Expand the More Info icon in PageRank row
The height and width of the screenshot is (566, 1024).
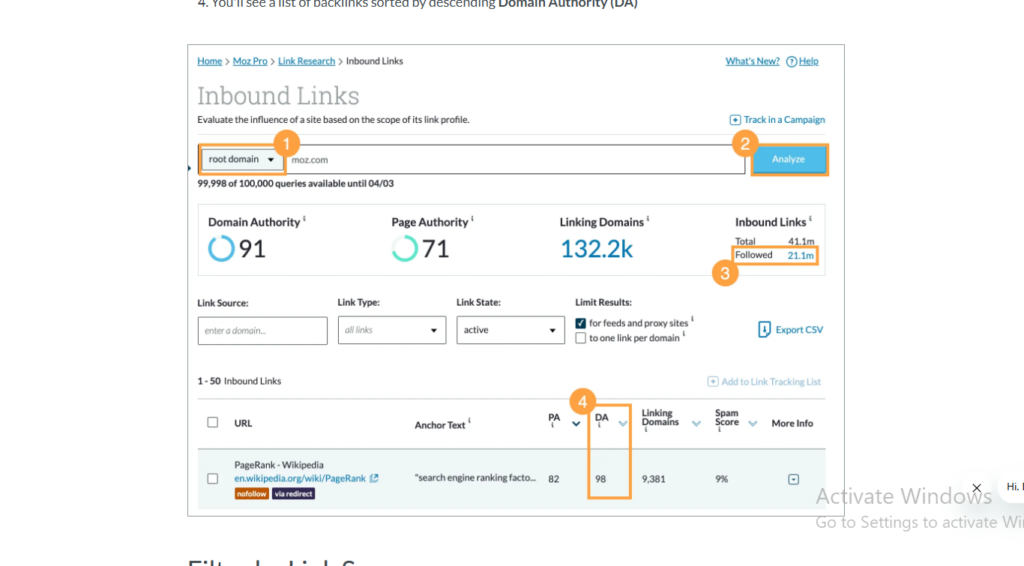point(793,479)
